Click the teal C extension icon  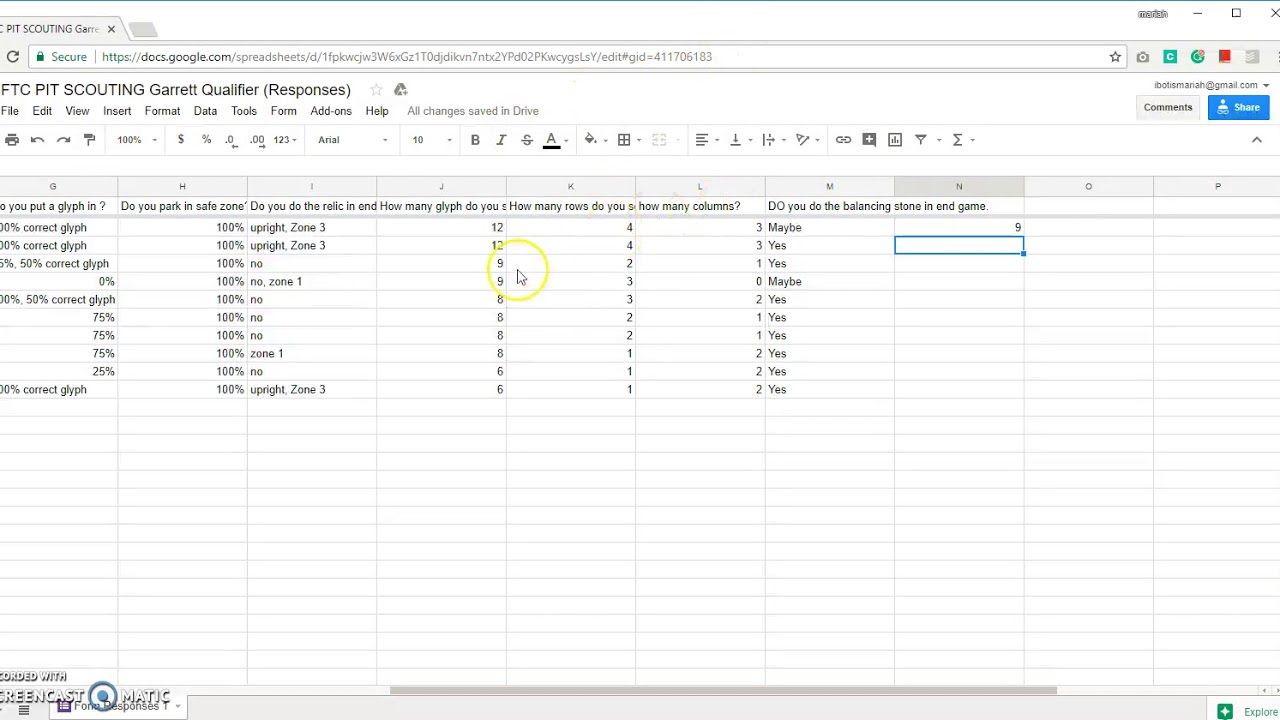[x=1170, y=57]
